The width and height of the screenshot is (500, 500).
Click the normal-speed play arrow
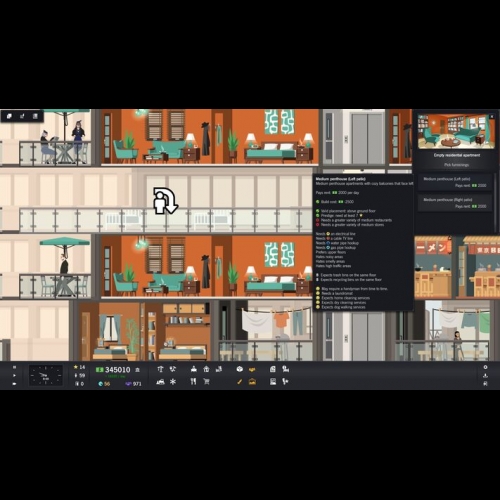[14, 375]
